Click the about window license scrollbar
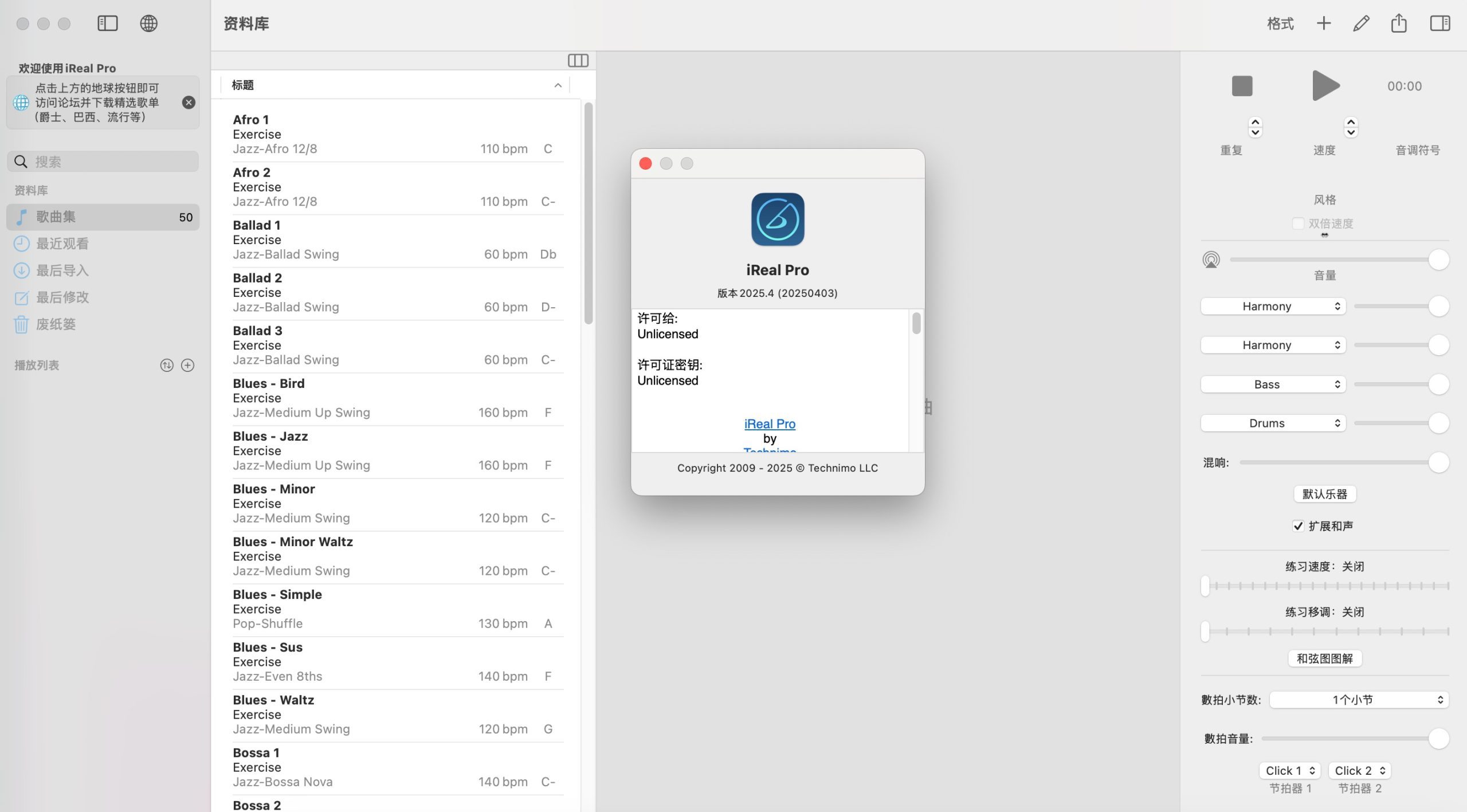1467x812 pixels. [916, 323]
